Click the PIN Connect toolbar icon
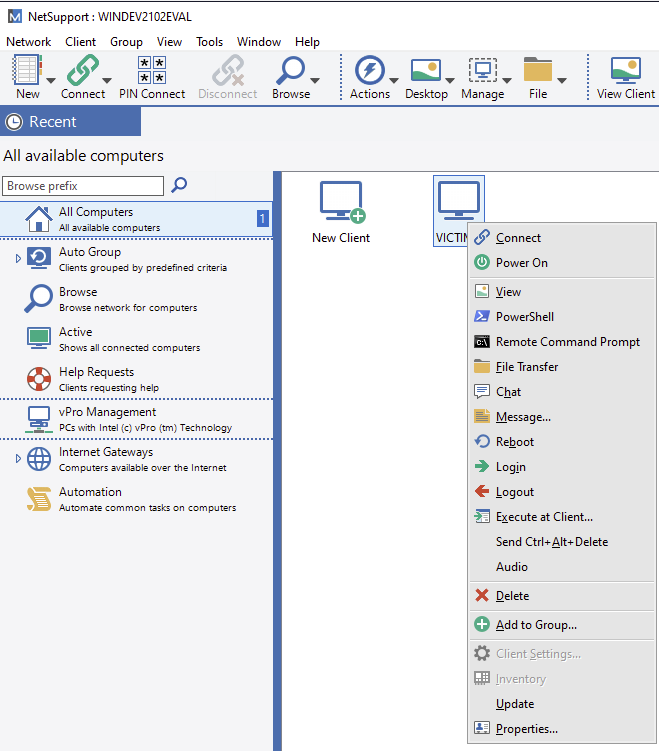Image resolution: width=659 pixels, height=751 pixels. (152, 70)
